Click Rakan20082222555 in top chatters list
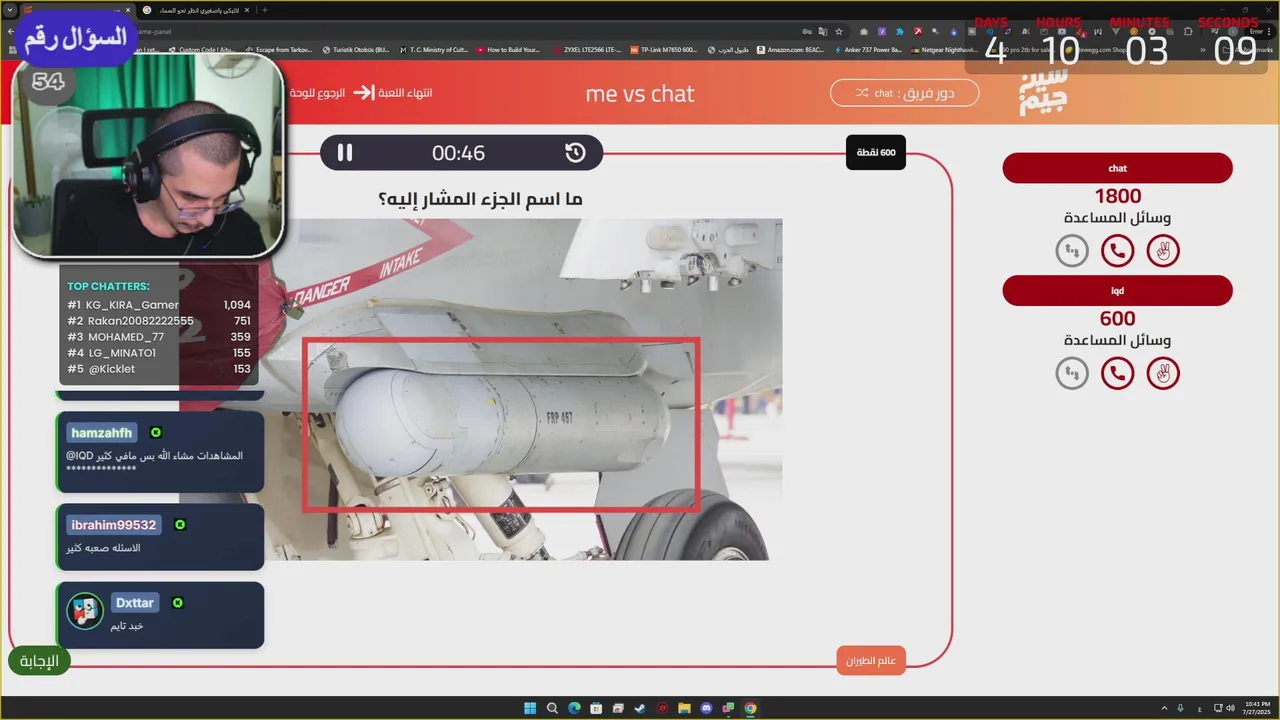This screenshot has width=1280, height=720. 140,321
